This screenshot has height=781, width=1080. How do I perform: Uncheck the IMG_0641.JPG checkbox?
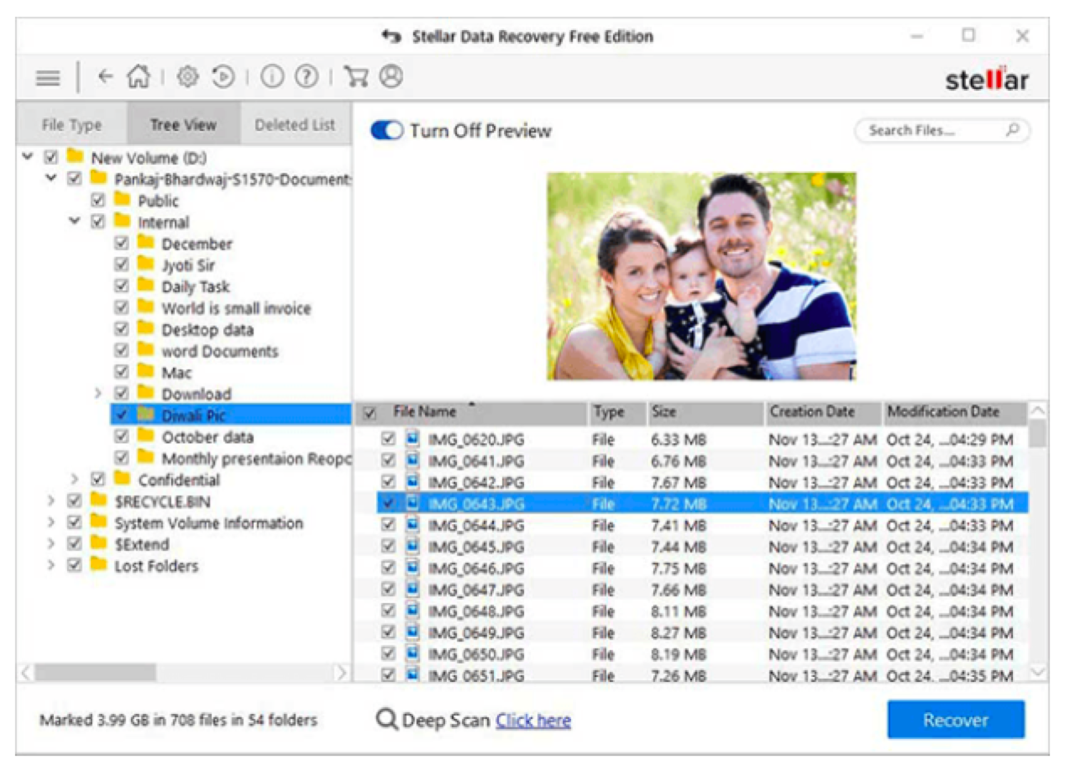tap(388, 460)
